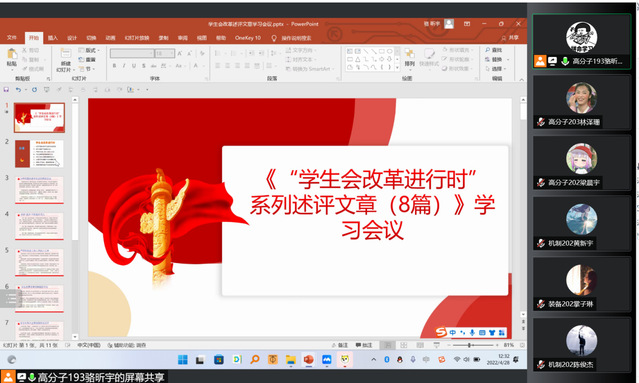The height and width of the screenshot is (383, 639).
Task: Click the Arrange (排列) icon
Action: 410,54
